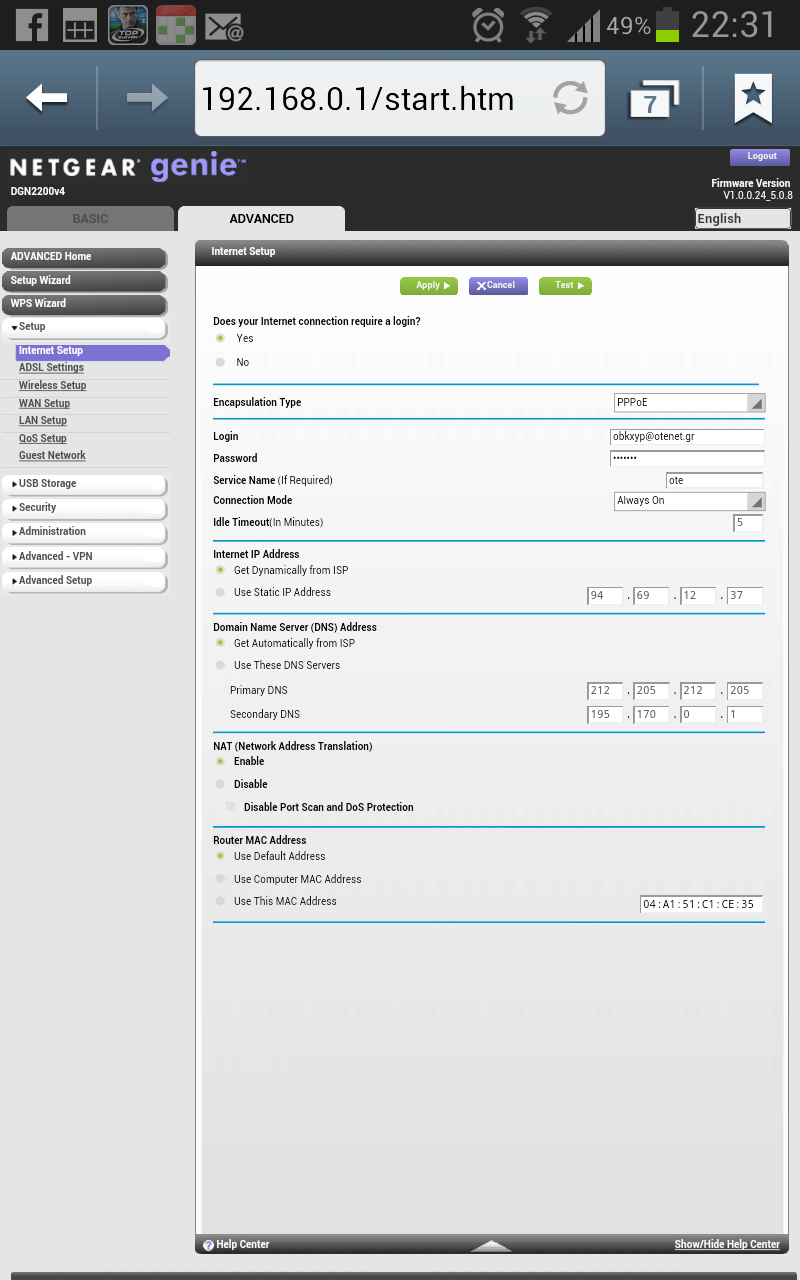Open Wireless Setup link
The width and height of the screenshot is (800, 1280).
click(x=52, y=386)
